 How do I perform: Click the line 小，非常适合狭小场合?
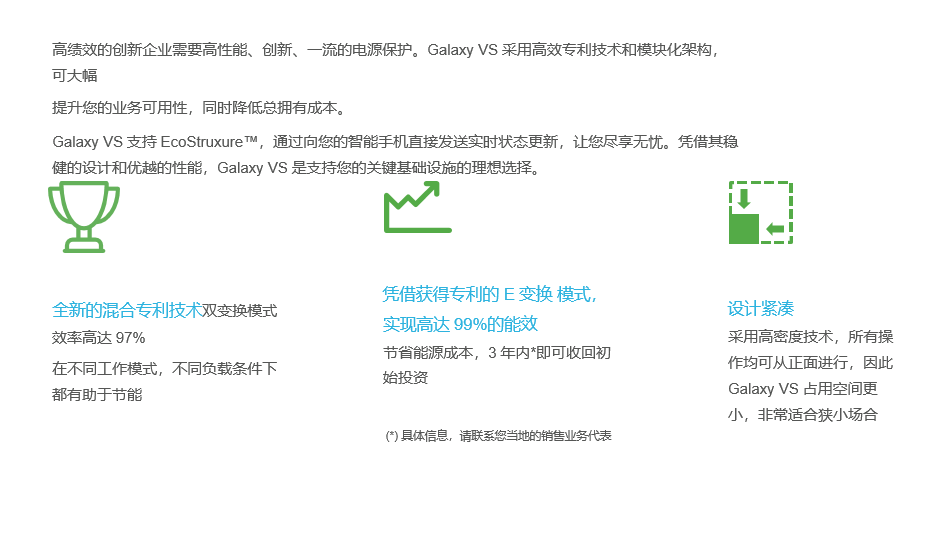(802, 415)
